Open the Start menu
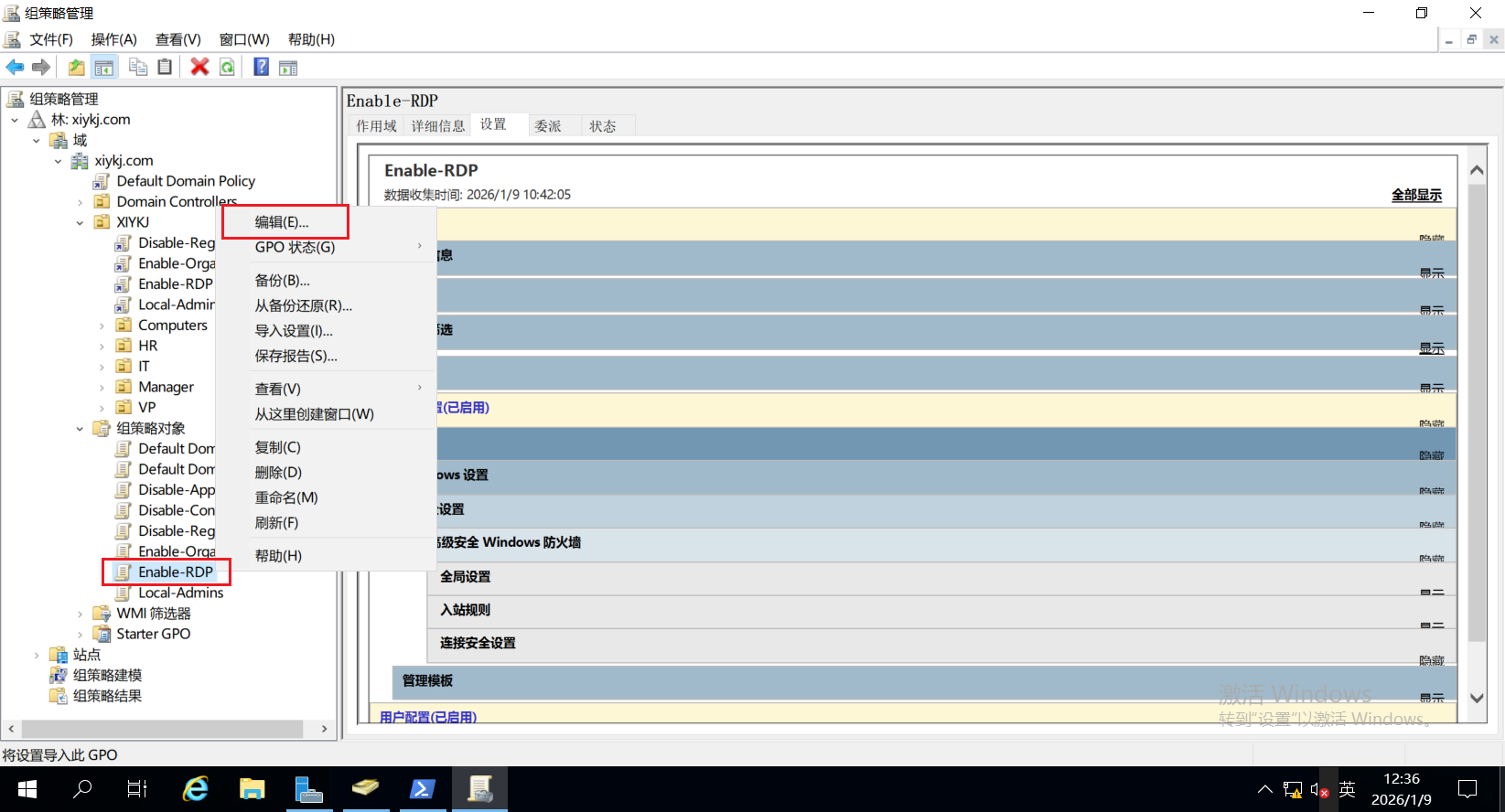This screenshot has width=1505, height=812. click(x=27, y=789)
